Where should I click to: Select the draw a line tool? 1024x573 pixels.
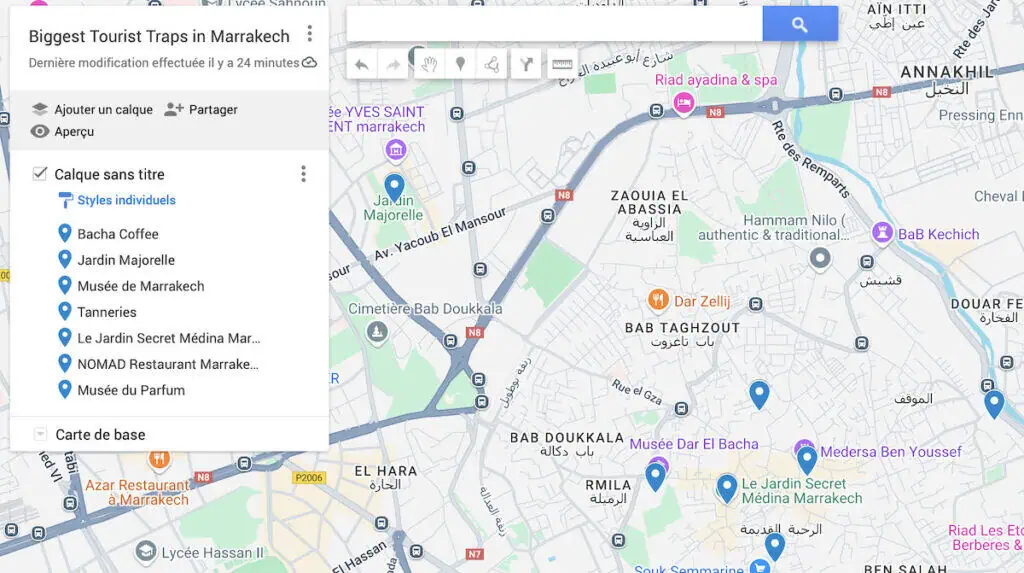tap(492, 64)
